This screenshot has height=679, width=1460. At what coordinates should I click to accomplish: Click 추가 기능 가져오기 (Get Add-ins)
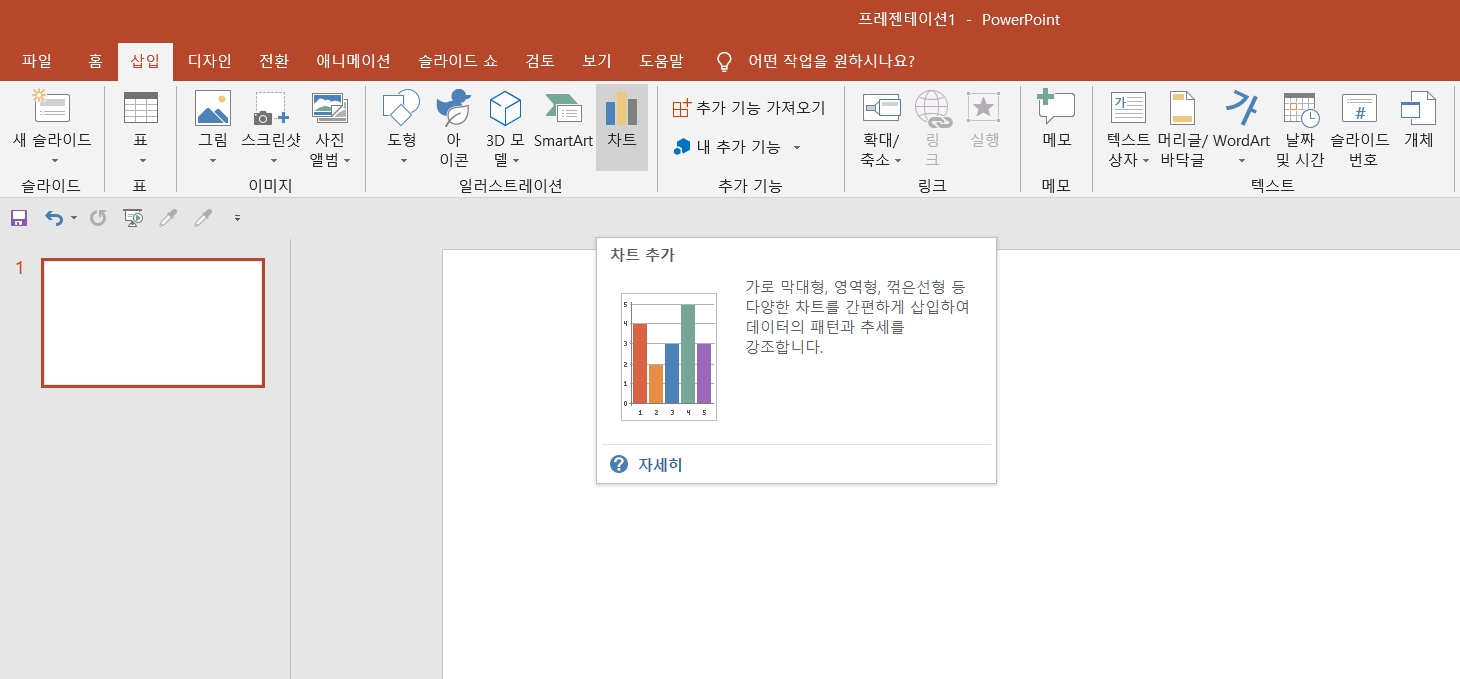coord(749,107)
